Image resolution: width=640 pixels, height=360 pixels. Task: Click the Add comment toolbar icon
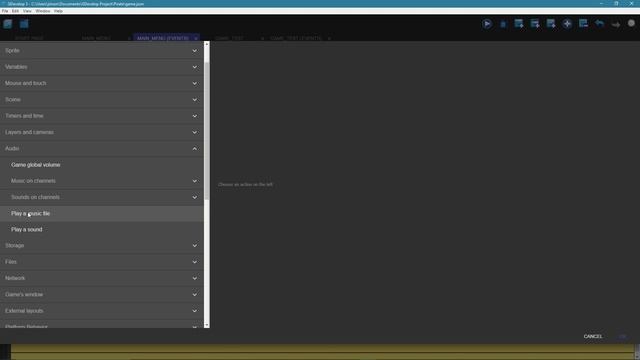click(x=551, y=24)
